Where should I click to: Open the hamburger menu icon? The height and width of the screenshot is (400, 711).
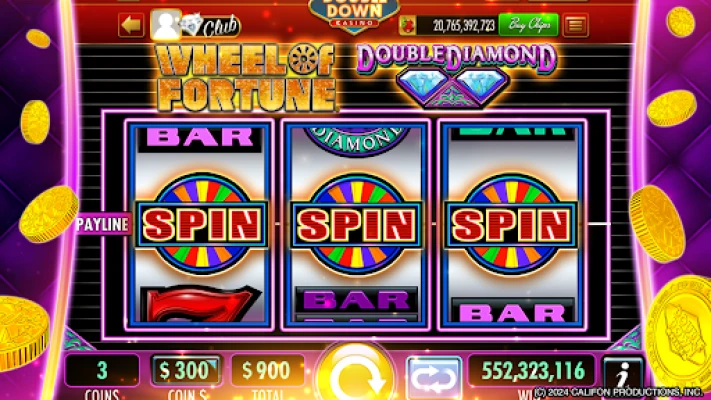[575, 25]
